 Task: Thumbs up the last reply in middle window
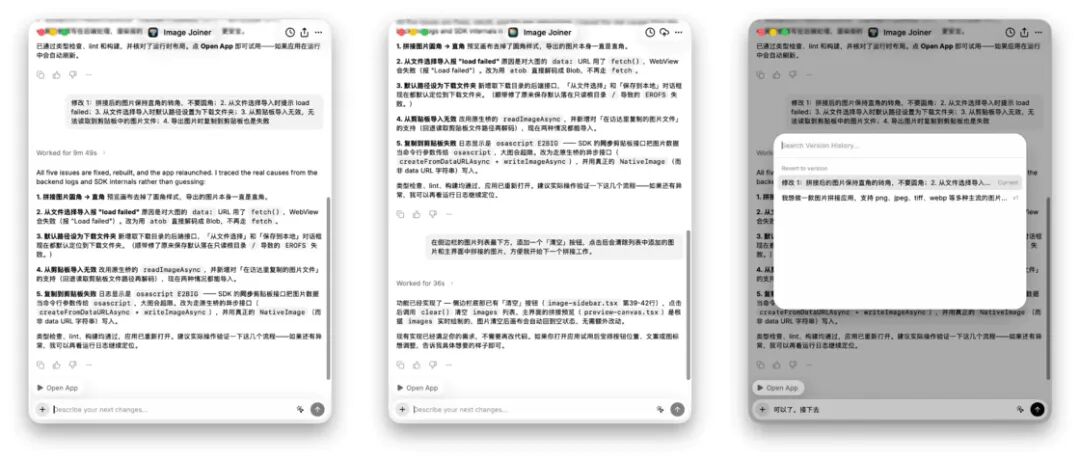(417, 365)
